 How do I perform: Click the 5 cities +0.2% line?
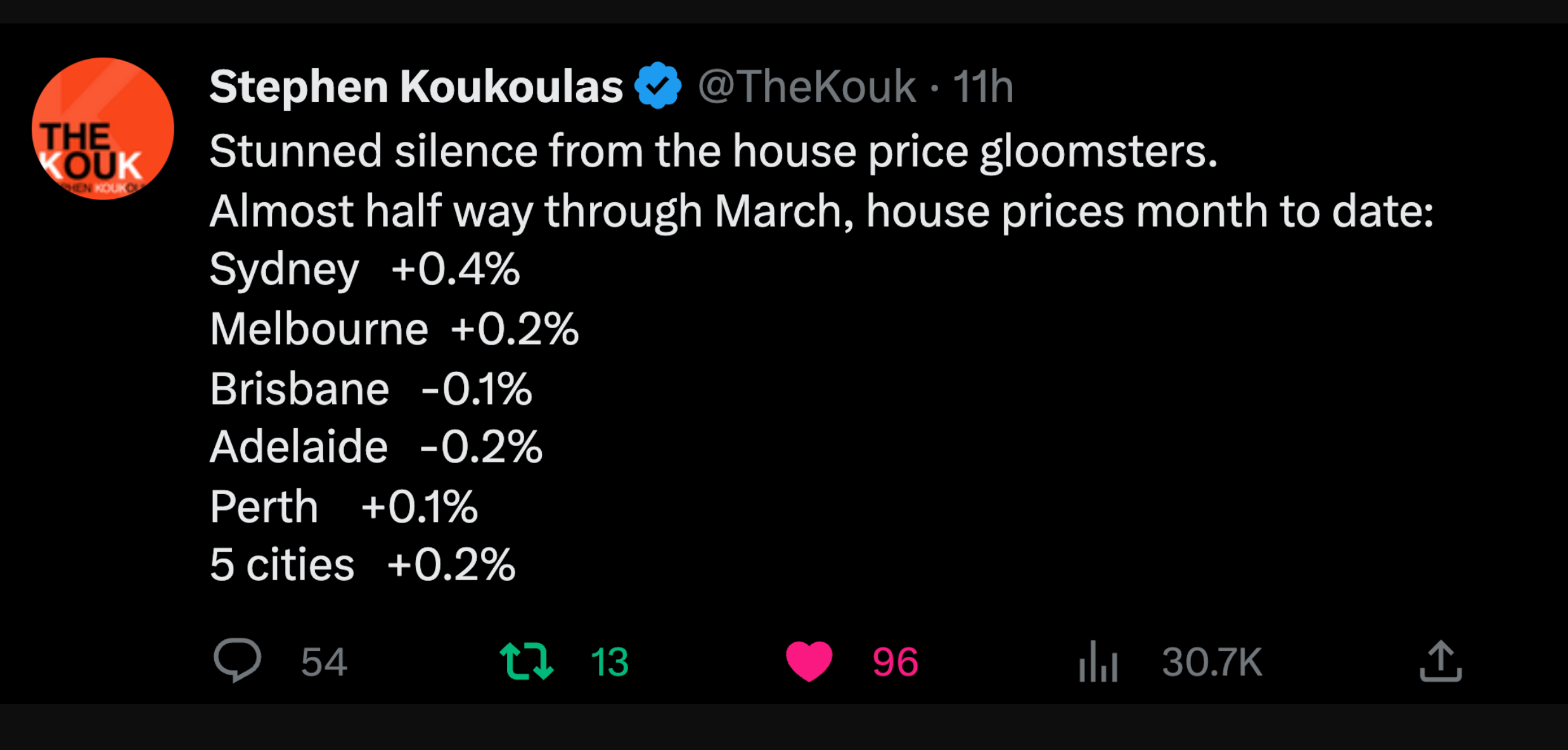[x=362, y=564]
